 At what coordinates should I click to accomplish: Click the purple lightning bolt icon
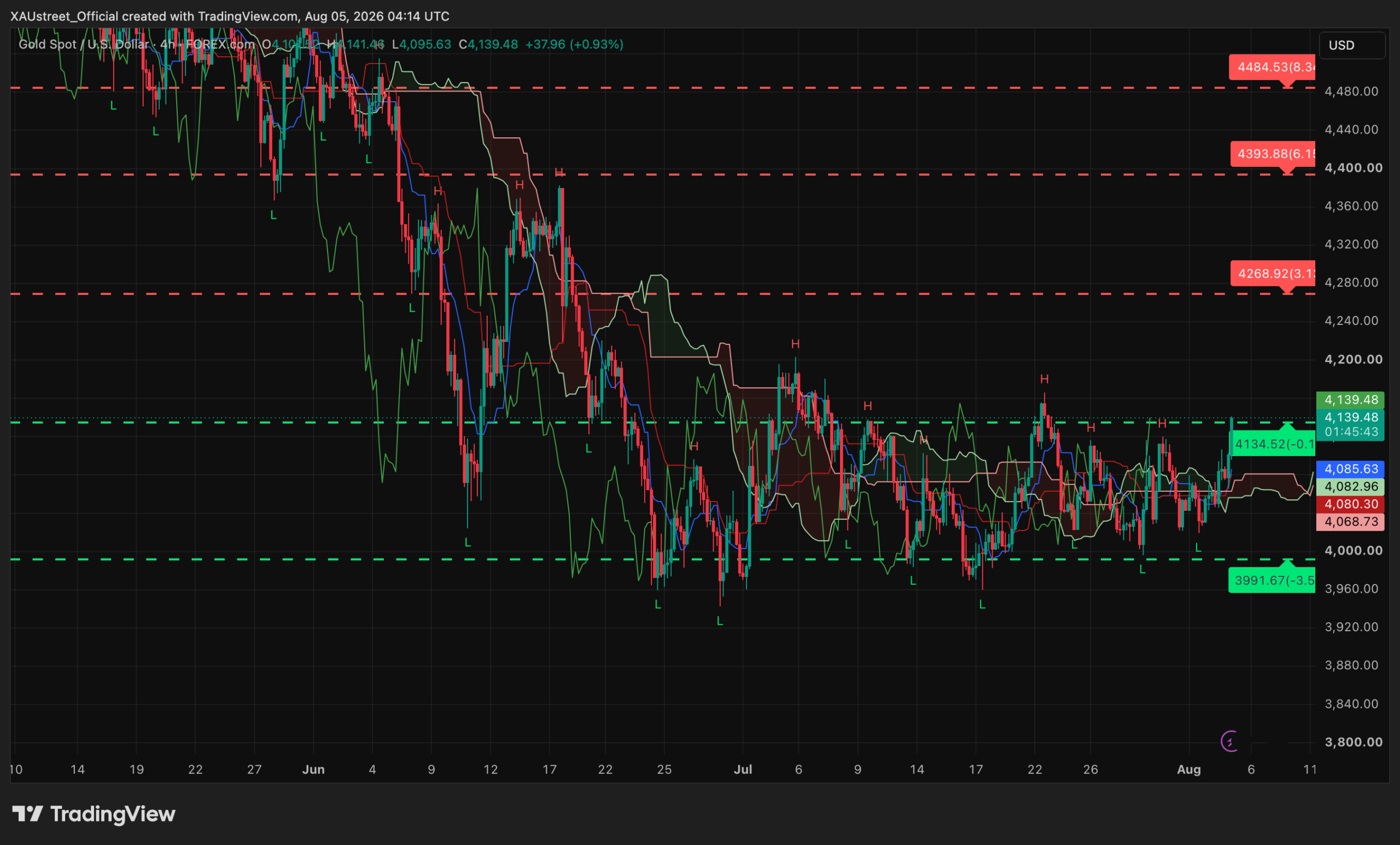coord(1229,741)
